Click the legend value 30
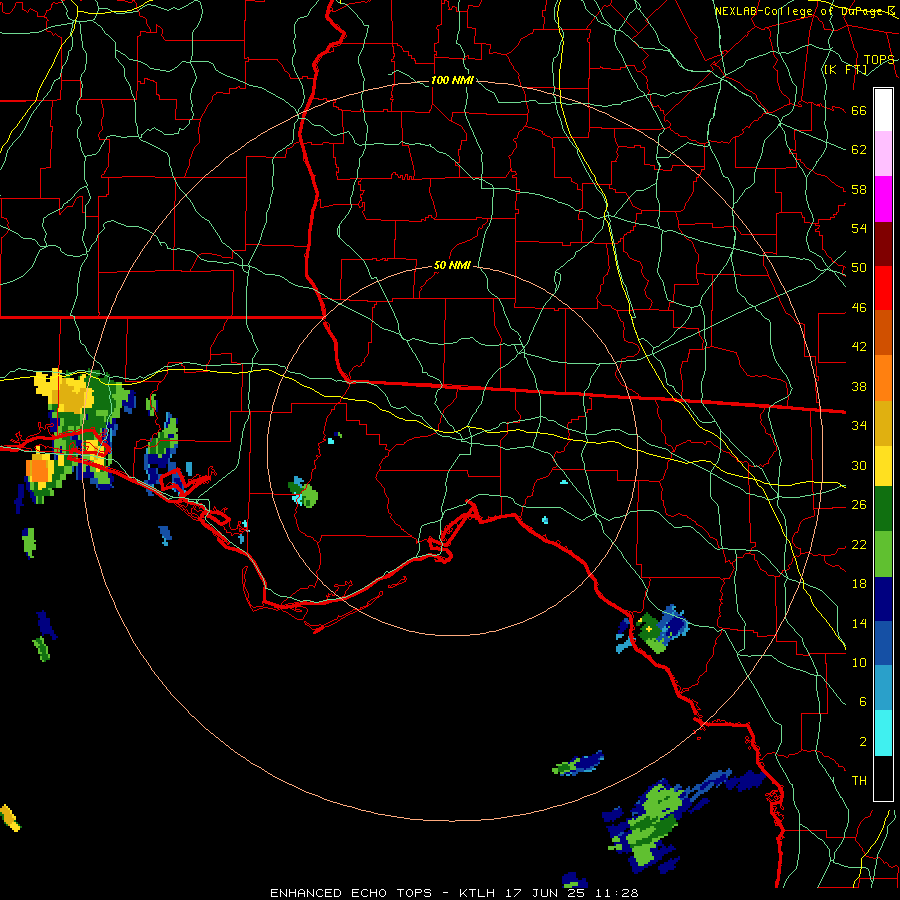 pyautogui.click(x=859, y=465)
